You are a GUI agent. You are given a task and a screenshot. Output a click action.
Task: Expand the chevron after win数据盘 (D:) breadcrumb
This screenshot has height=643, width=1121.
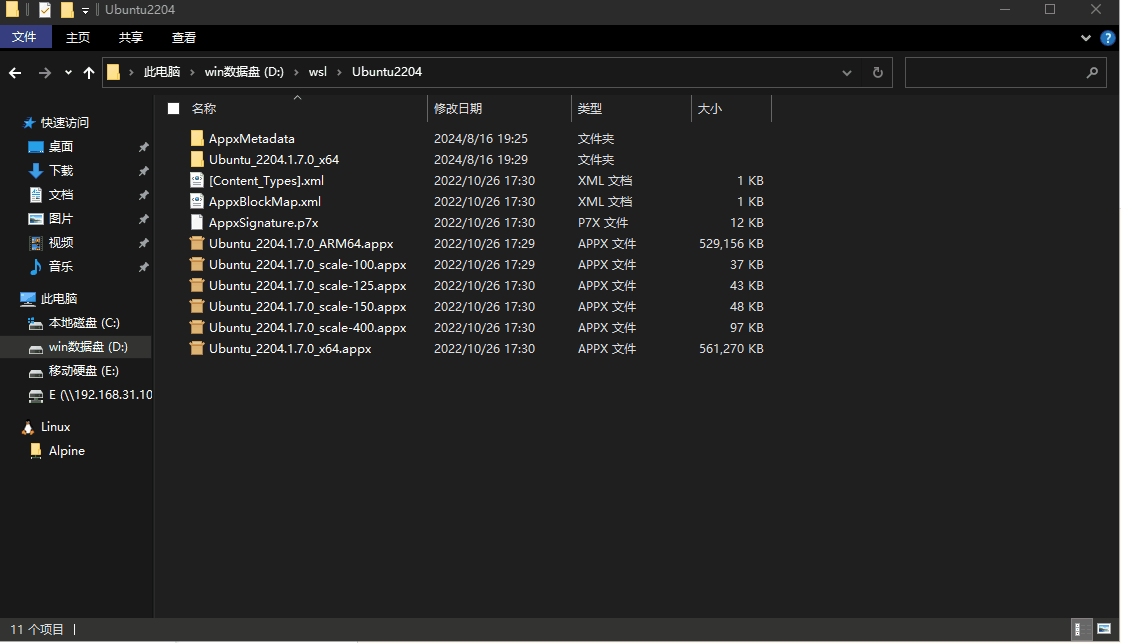pos(296,72)
